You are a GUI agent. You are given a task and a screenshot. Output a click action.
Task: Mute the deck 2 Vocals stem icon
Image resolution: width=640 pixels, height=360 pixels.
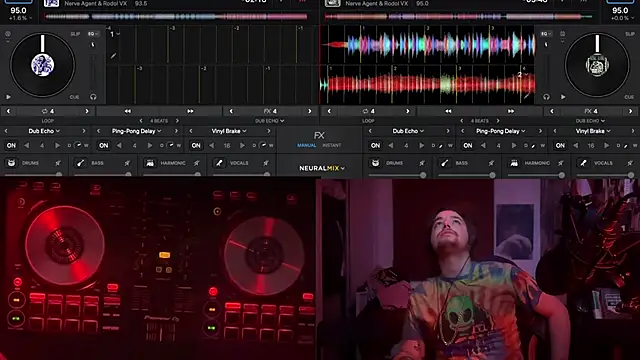(583, 163)
